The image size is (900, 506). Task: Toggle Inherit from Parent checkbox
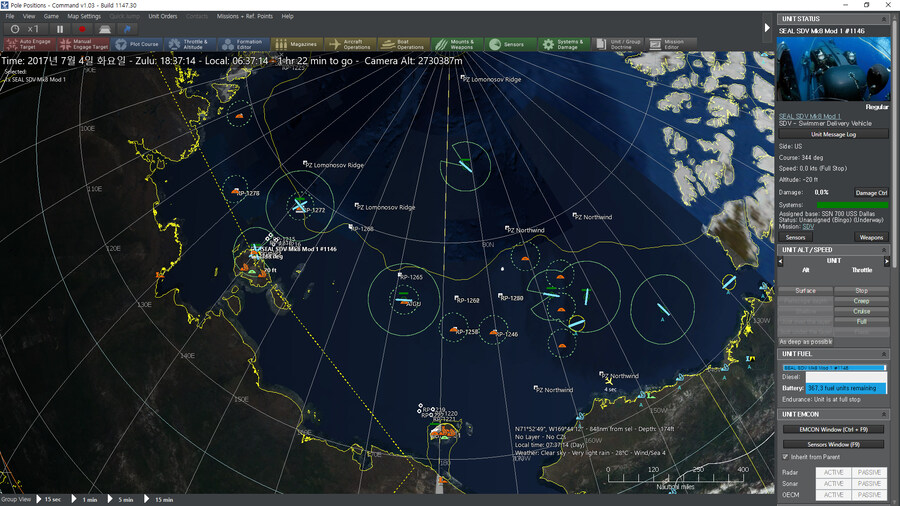(784, 457)
